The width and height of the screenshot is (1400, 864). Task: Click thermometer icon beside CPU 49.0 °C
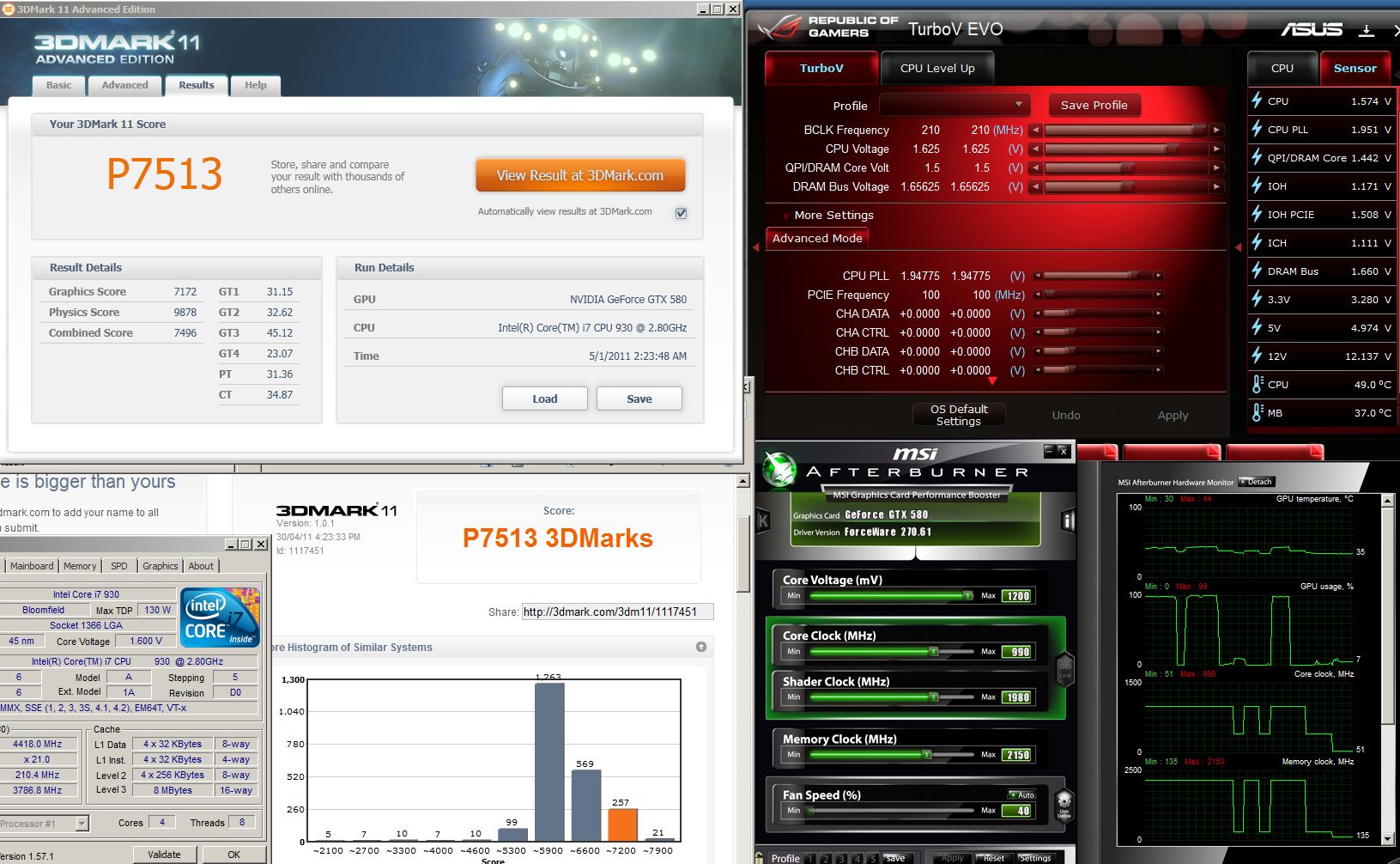1258,384
